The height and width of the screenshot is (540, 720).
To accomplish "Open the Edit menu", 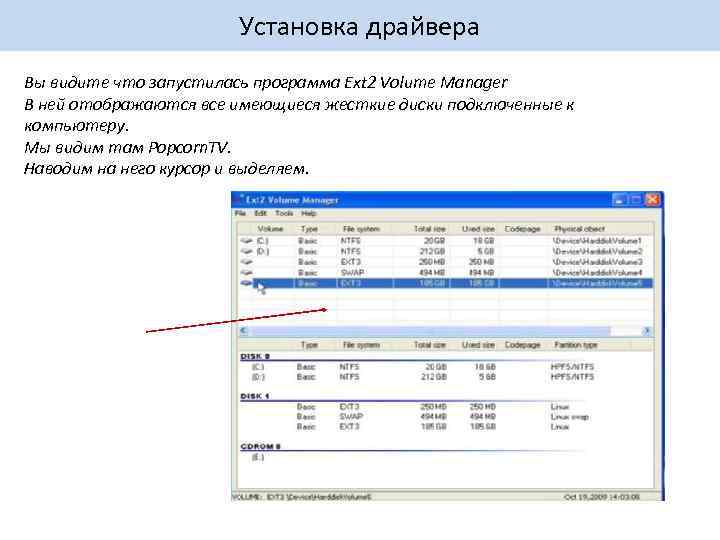I will click(x=260, y=214).
